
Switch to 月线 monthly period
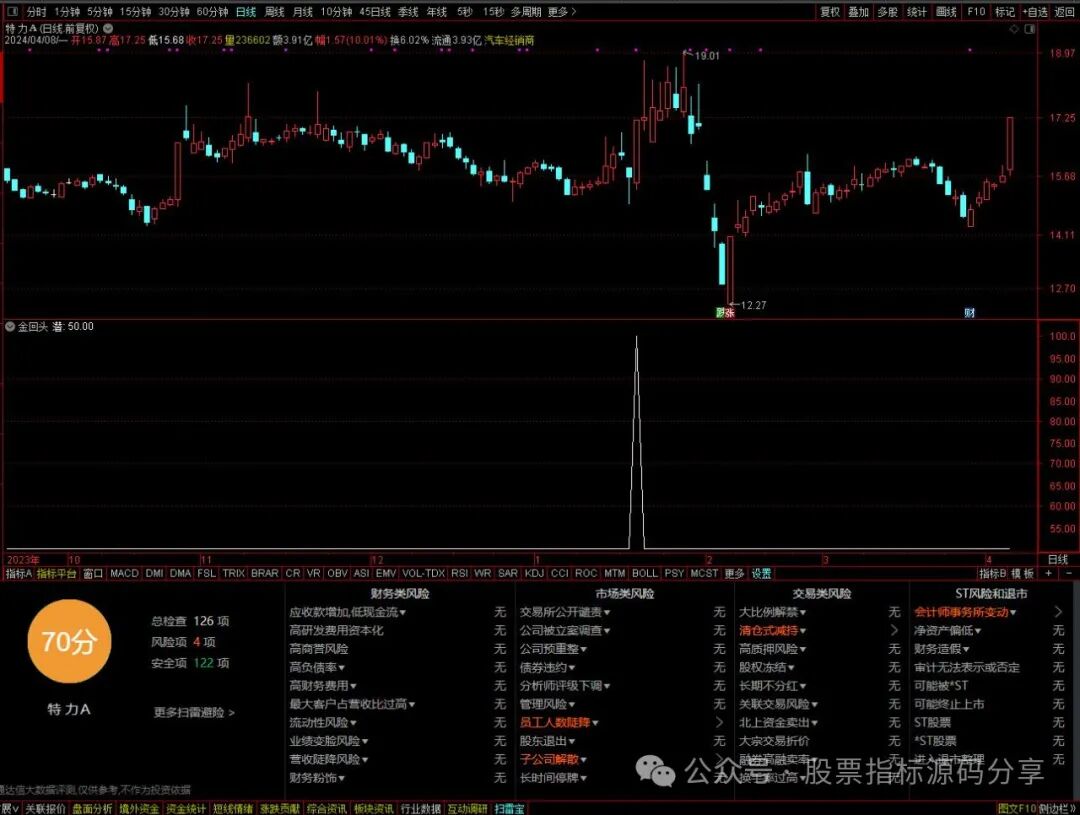pyautogui.click(x=302, y=12)
